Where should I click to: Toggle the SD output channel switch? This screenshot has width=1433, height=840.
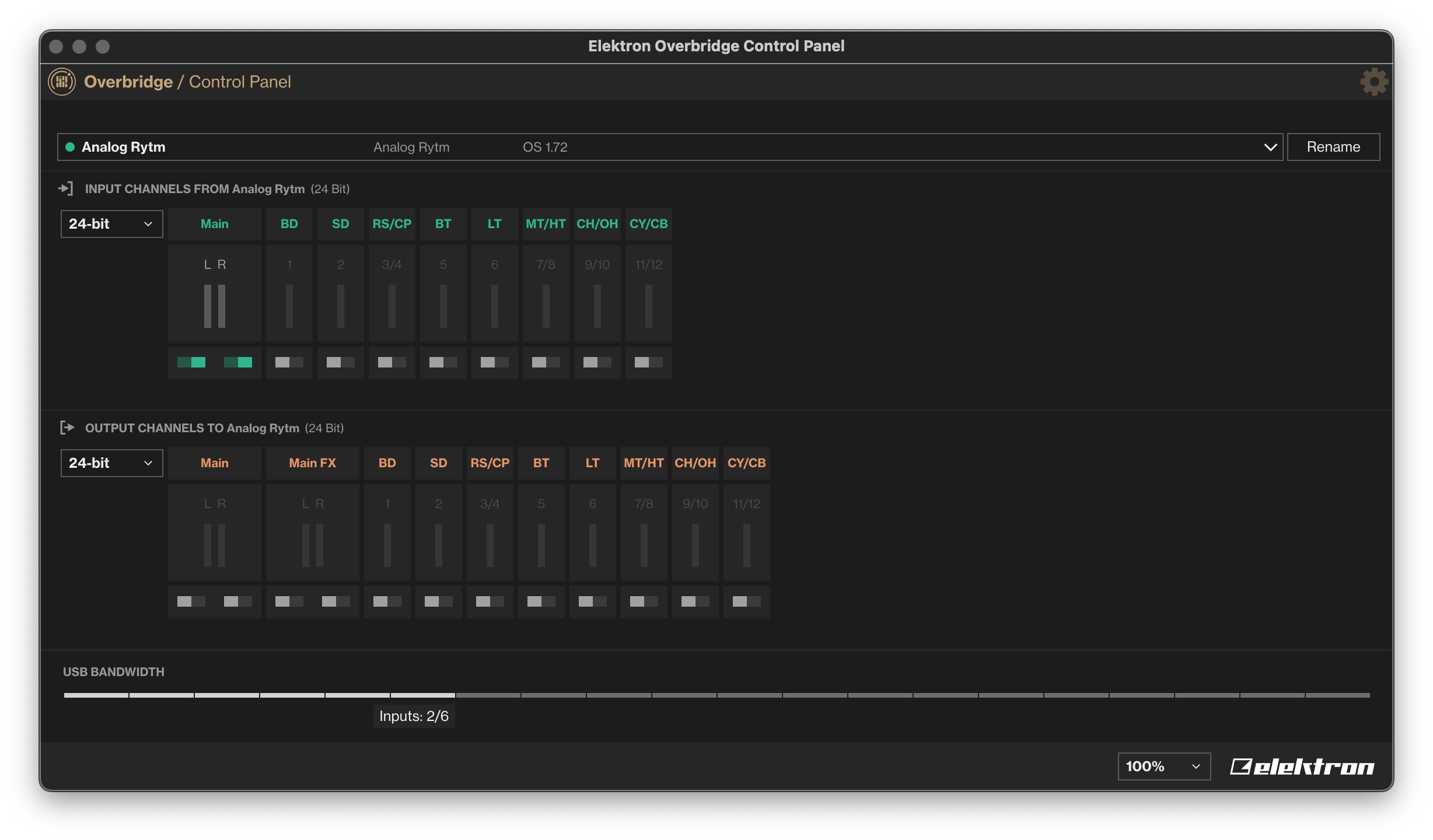coord(438,601)
